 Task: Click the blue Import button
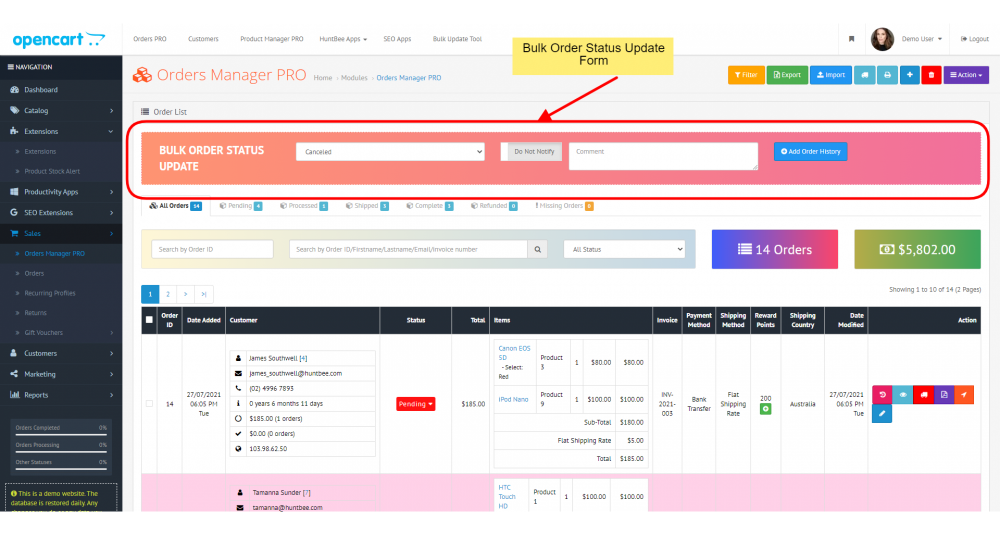click(830, 75)
